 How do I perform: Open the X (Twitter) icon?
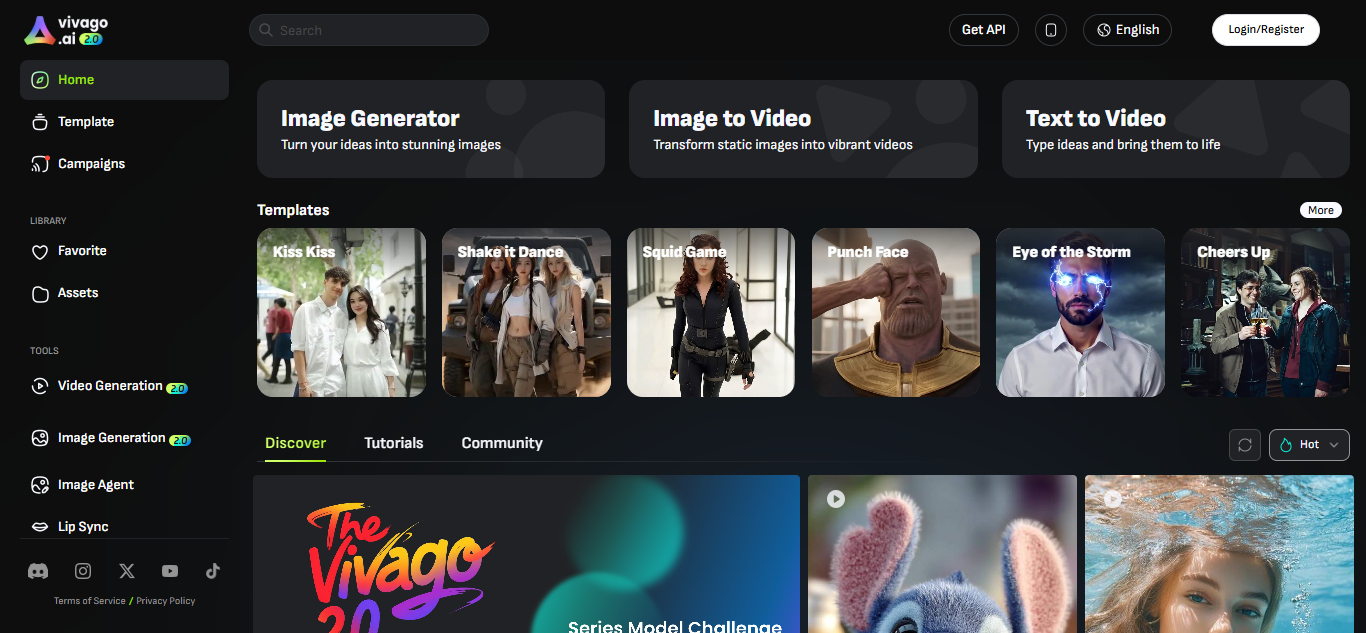tap(127, 571)
